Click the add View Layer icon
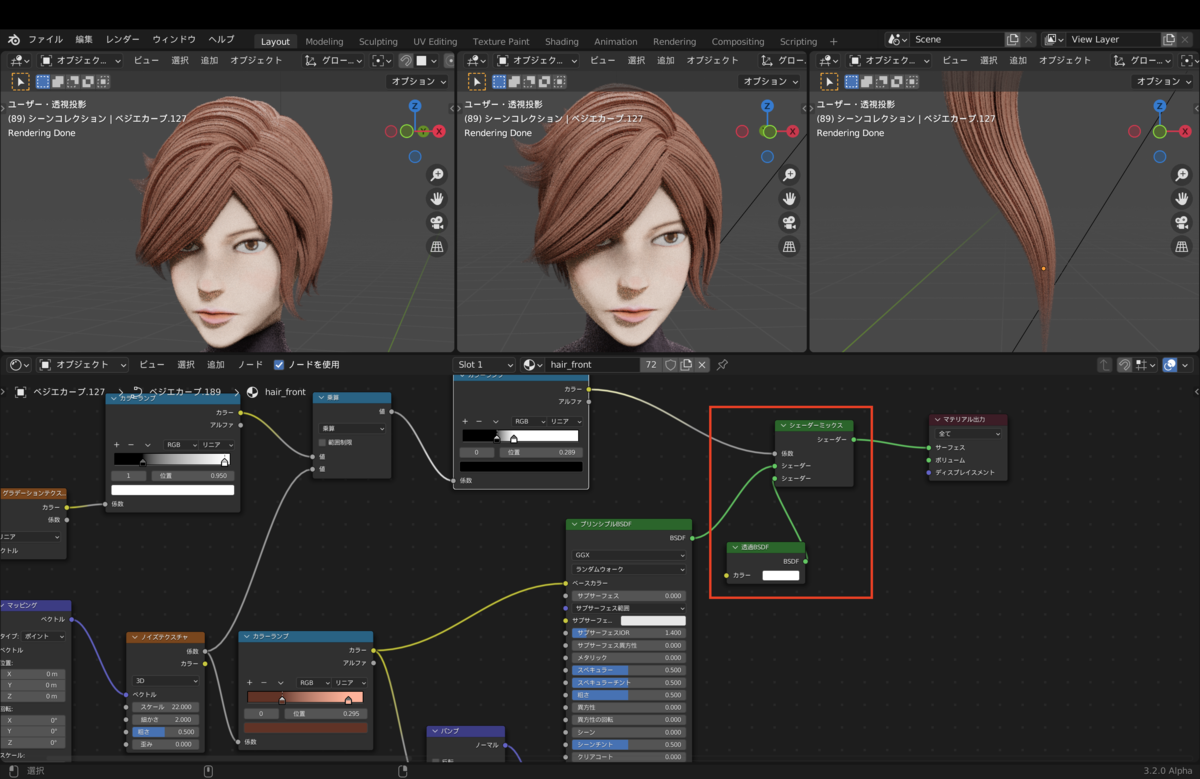The image size is (1200, 779). click(x=1169, y=40)
